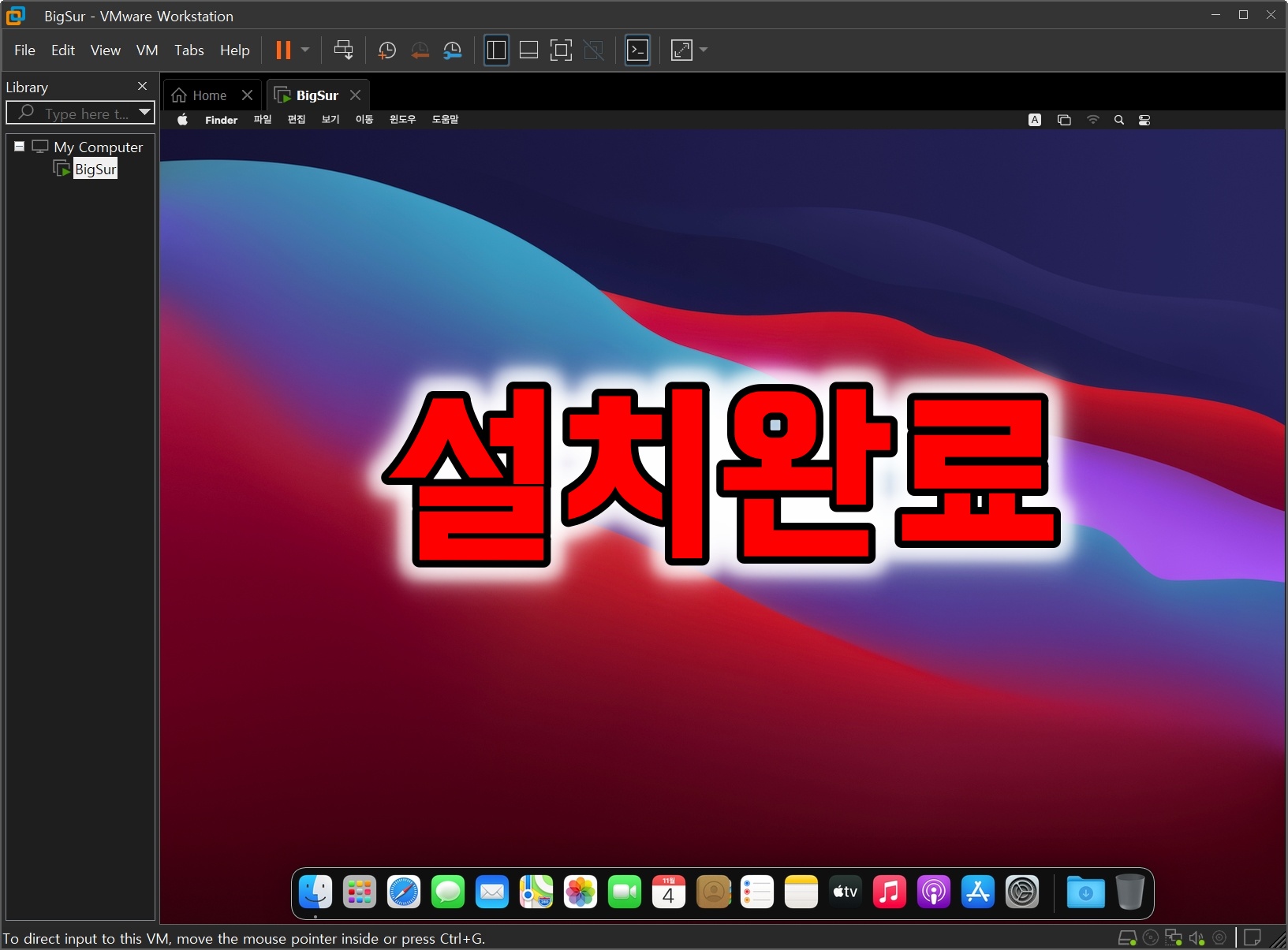Open the Help menu

(234, 50)
